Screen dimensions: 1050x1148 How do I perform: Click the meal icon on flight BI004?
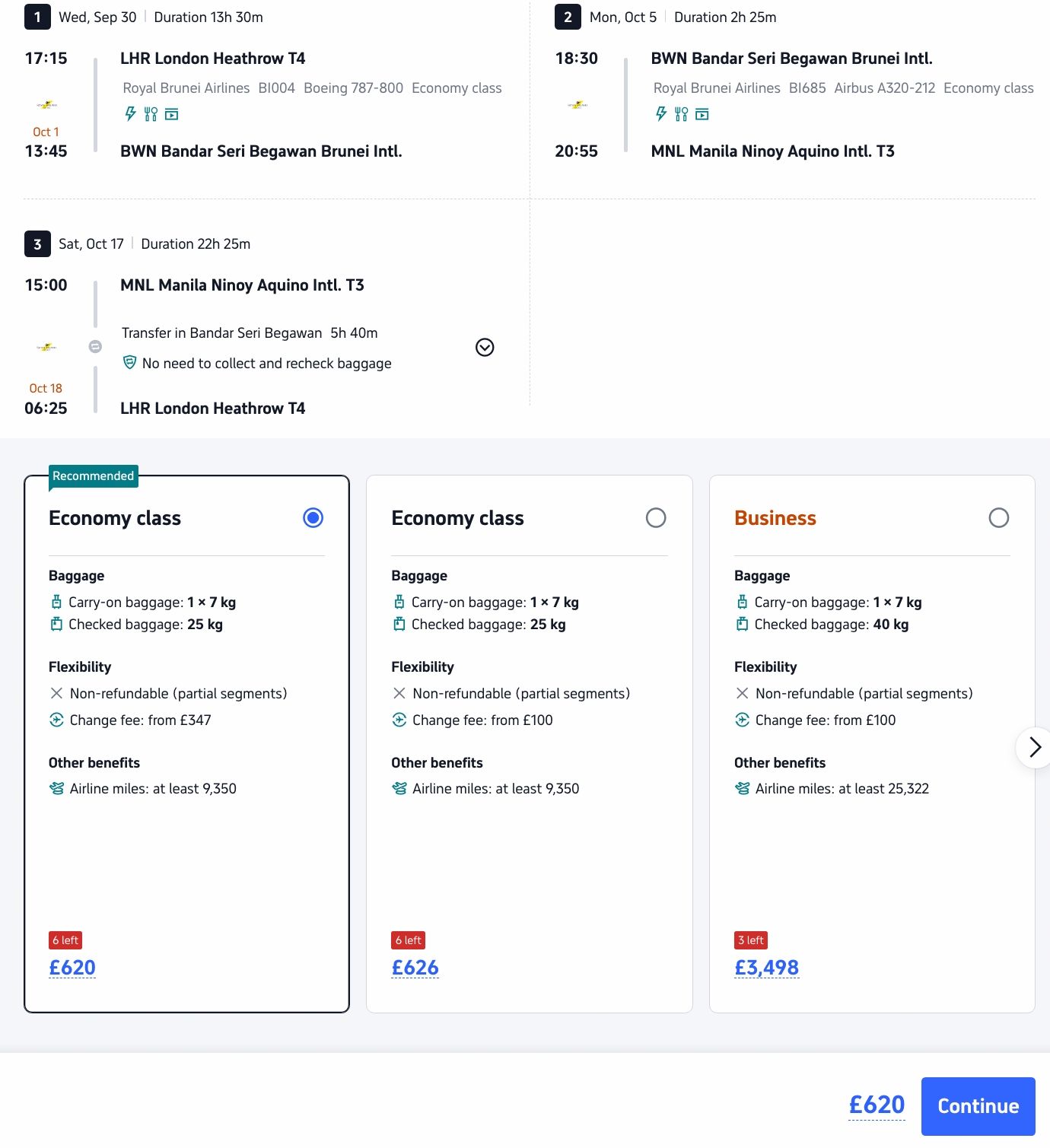151,114
